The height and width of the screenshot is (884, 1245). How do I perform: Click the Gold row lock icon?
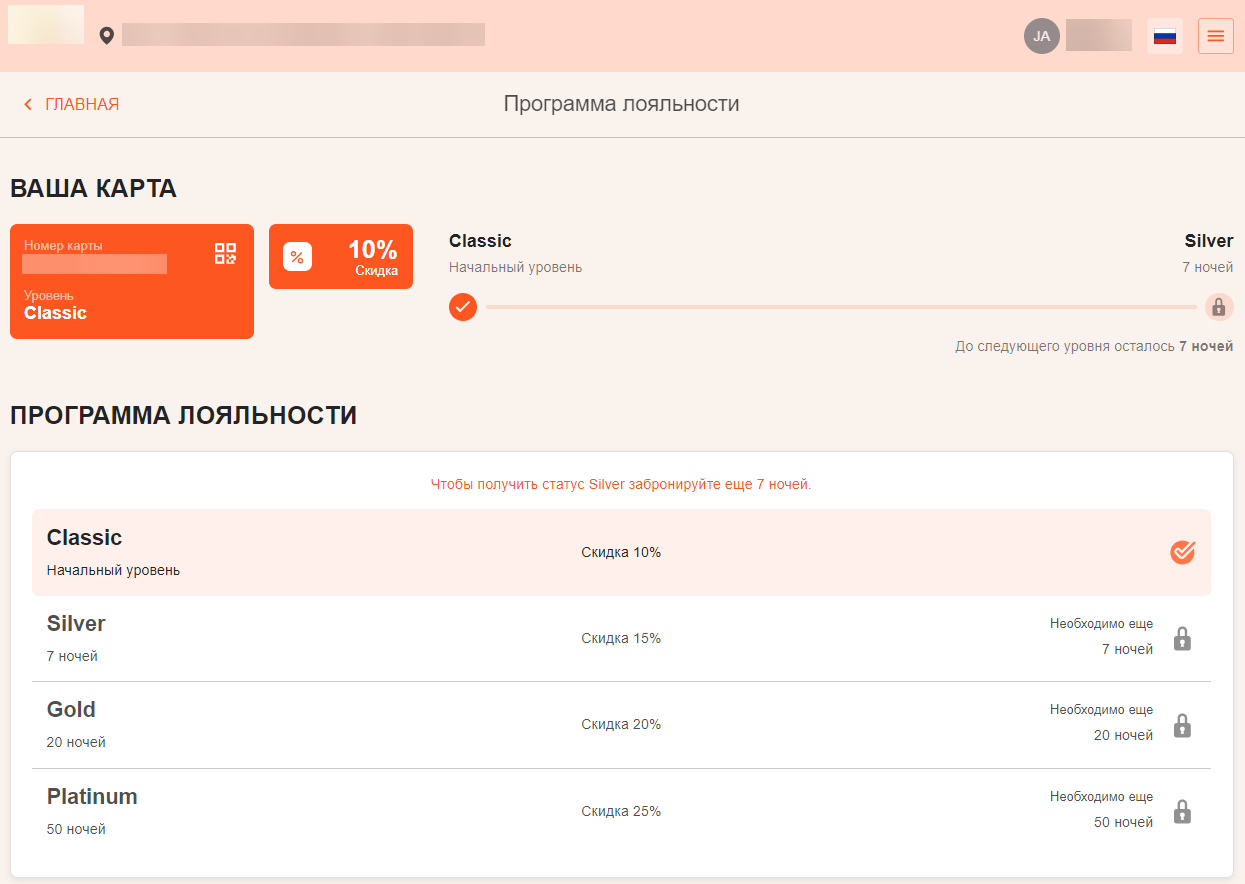click(x=1182, y=725)
